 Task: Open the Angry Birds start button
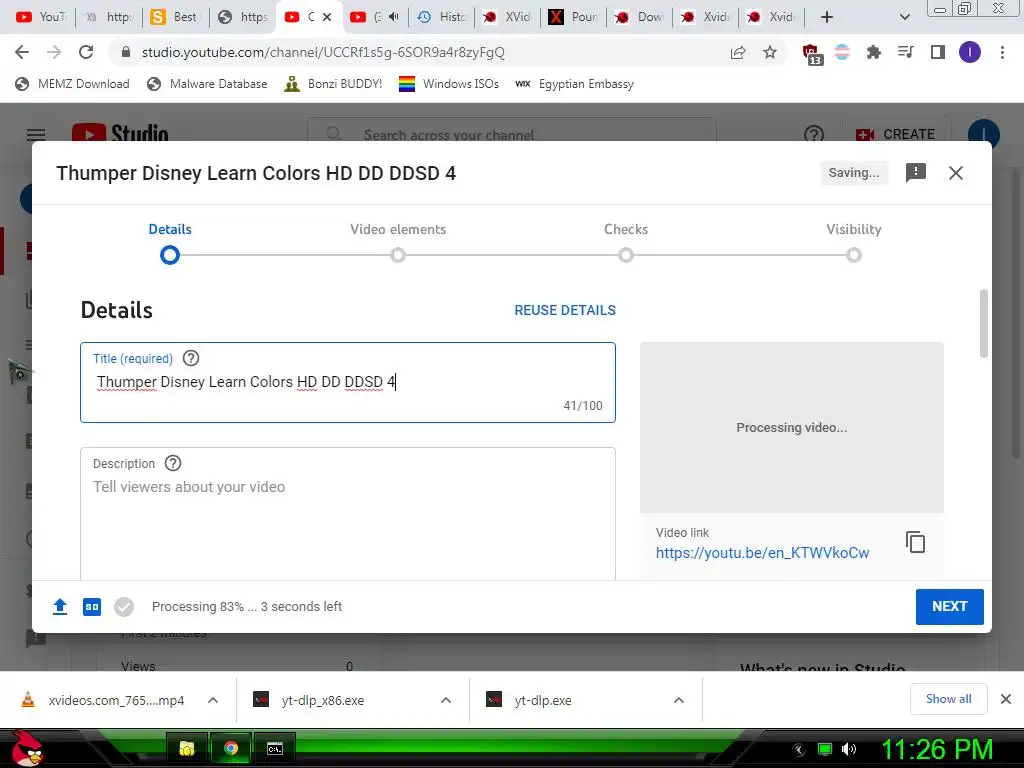(26, 748)
